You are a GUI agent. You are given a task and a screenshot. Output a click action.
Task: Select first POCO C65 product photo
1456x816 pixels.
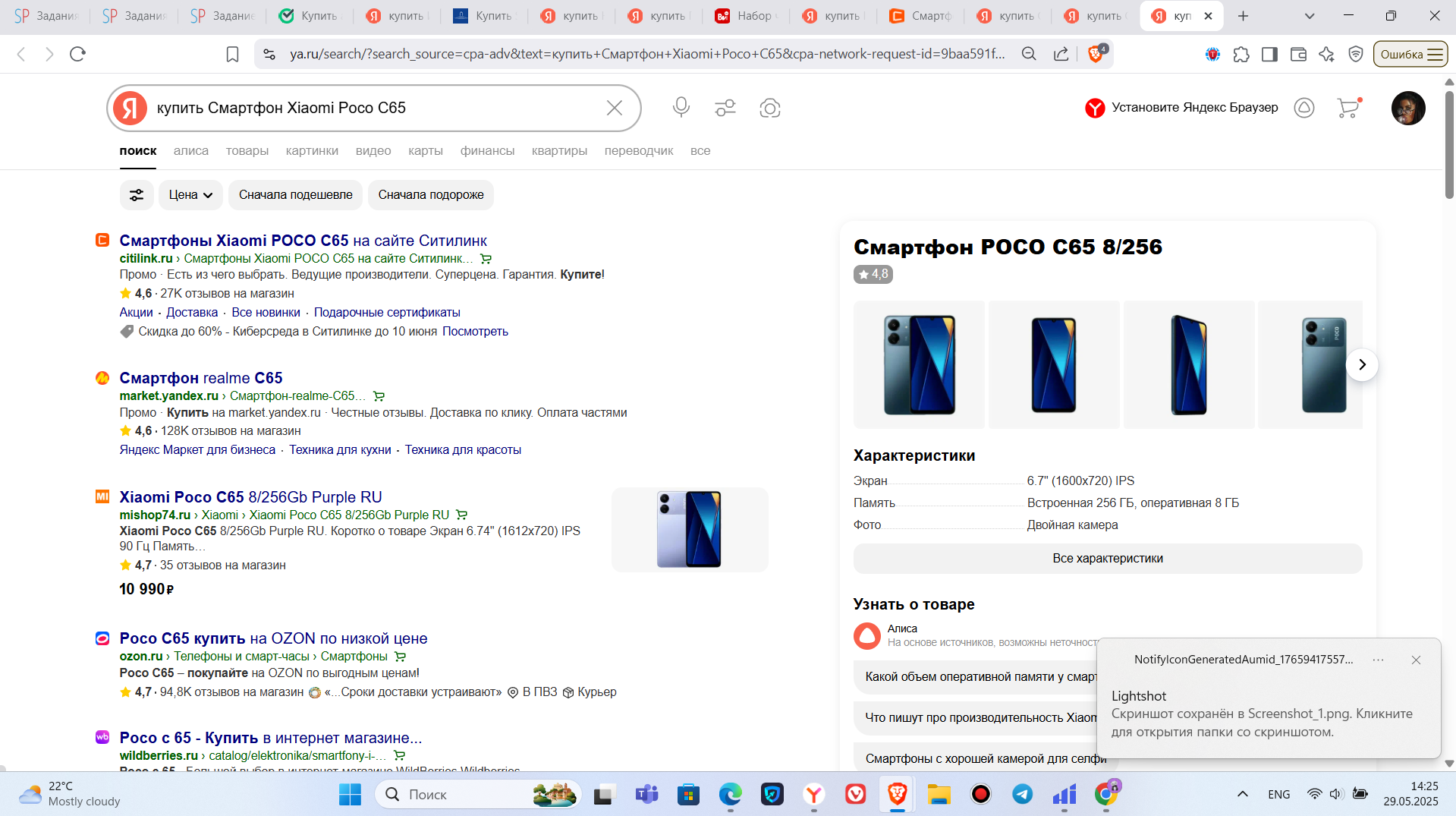pyautogui.click(x=919, y=364)
